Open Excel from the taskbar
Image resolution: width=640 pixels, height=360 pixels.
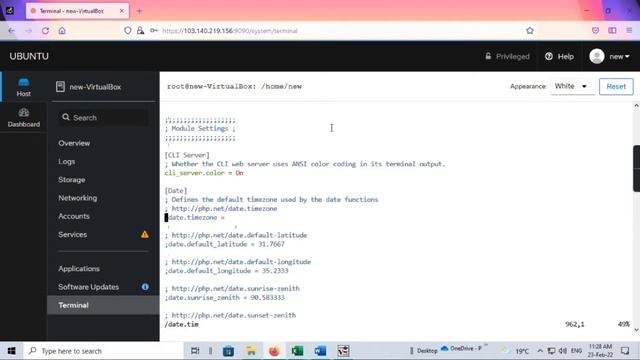(x=297, y=351)
